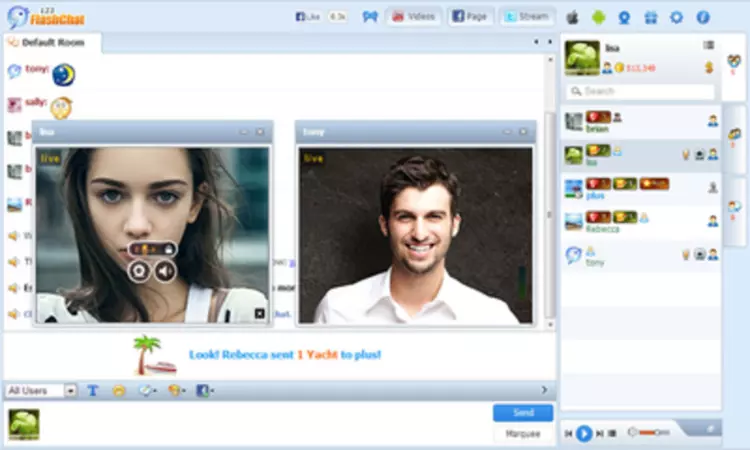
Task: Mute the speaker in lisa's video
Action: pyautogui.click(x=165, y=272)
